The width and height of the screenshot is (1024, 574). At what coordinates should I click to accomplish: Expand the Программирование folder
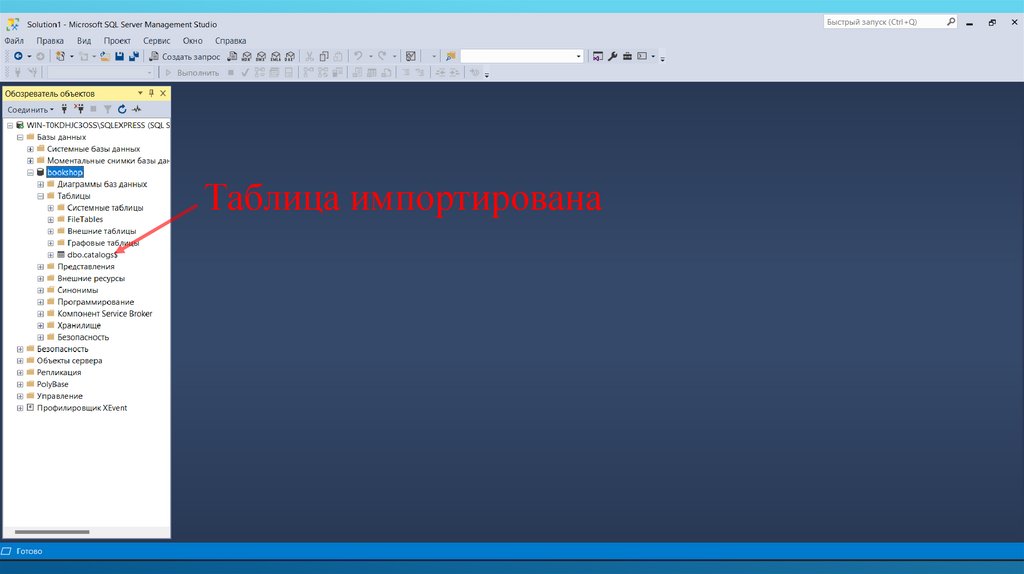coord(40,302)
